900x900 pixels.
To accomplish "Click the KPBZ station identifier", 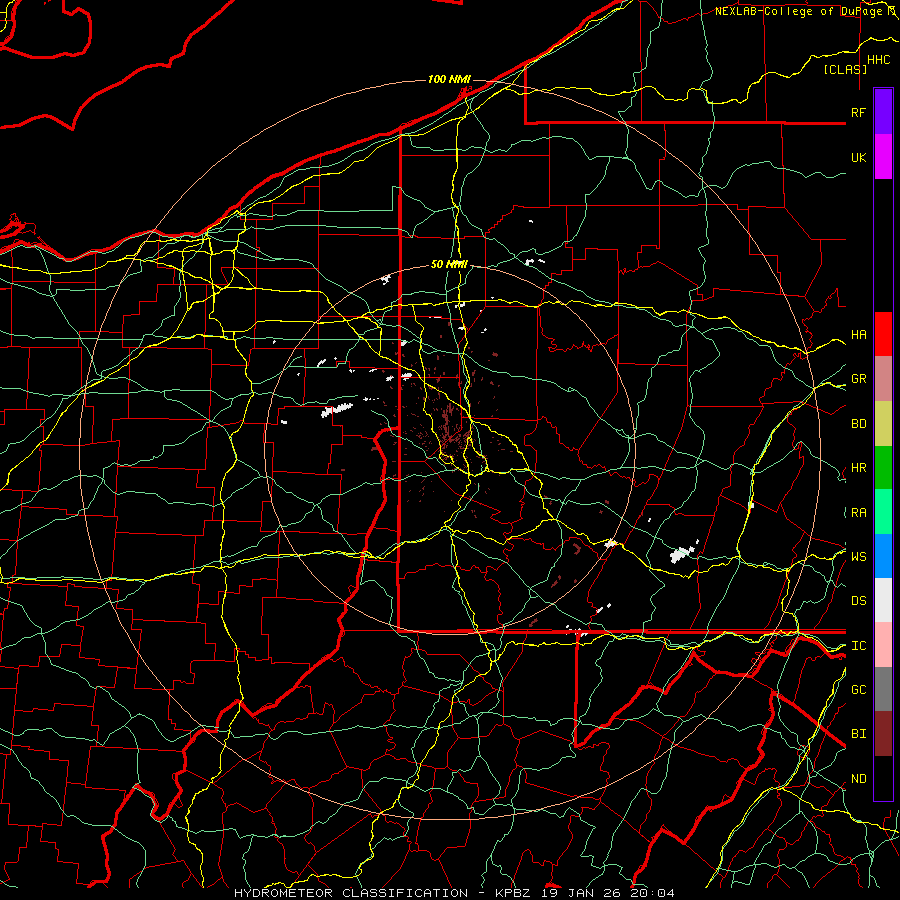I will point(510,893).
